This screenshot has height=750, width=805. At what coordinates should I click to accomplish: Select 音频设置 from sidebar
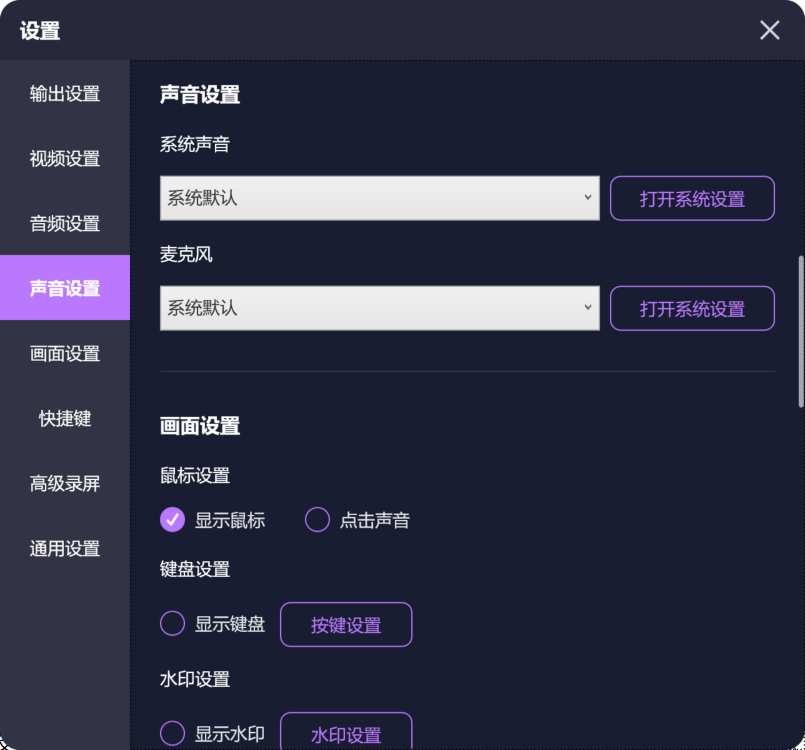click(x=64, y=223)
